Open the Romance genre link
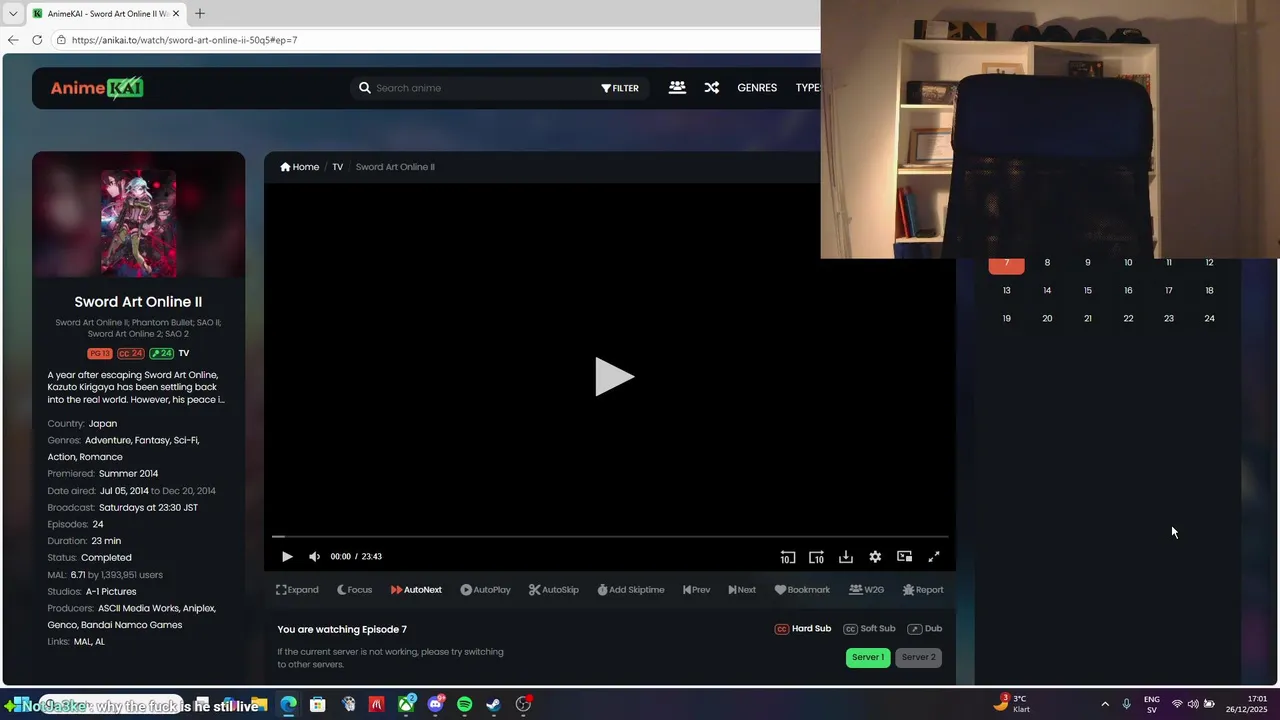The height and width of the screenshot is (720, 1280). coord(101,457)
